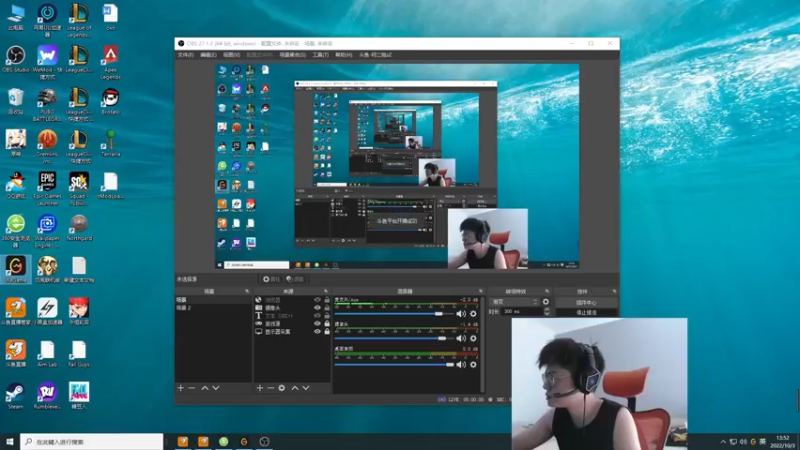Image resolution: width=800 pixels, height=450 pixels.
Task: Click the taskbar clock and date
Action: pos(783,442)
